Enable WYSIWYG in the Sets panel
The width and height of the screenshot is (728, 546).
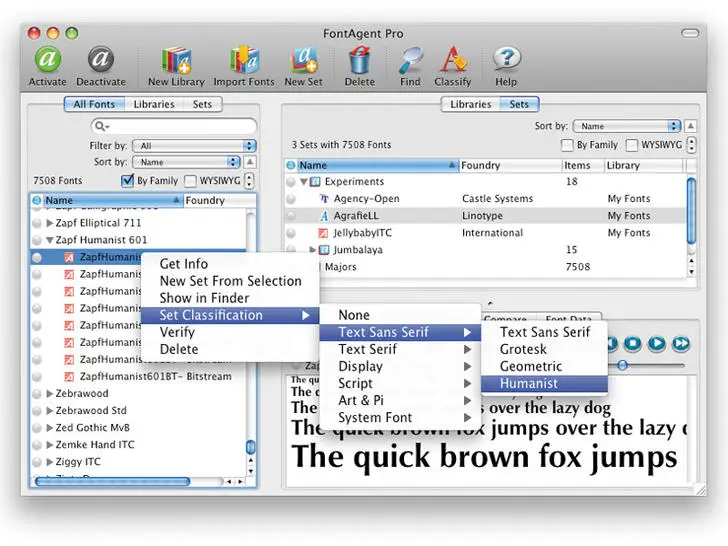[631, 145]
